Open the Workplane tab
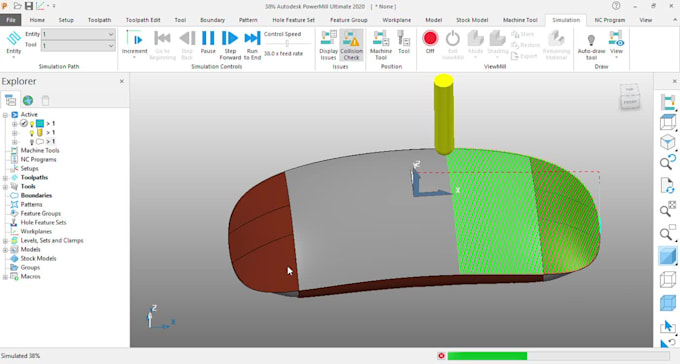 (396, 20)
